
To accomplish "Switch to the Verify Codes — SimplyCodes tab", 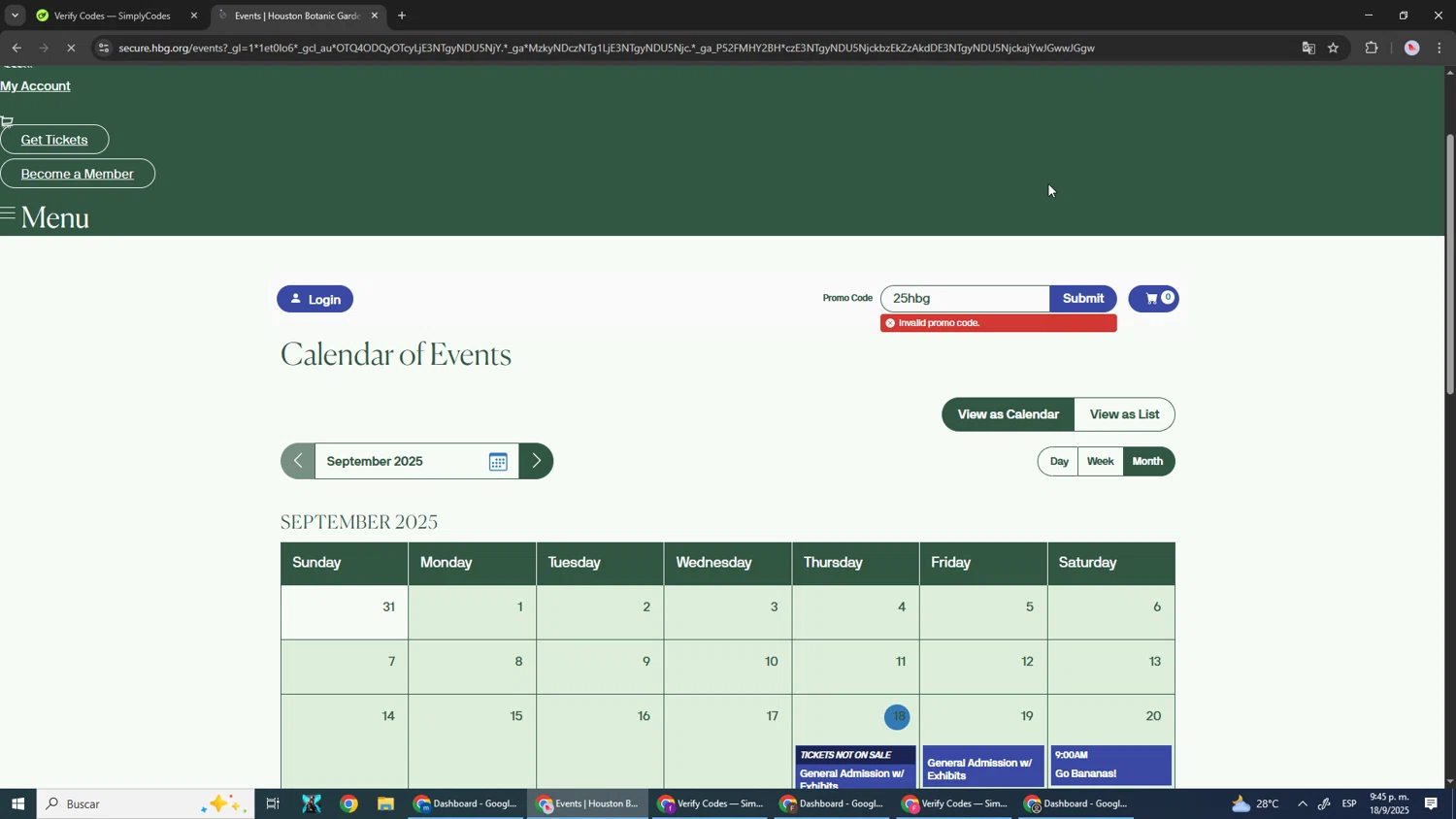I will pyautogui.click(x=113, y=16).
